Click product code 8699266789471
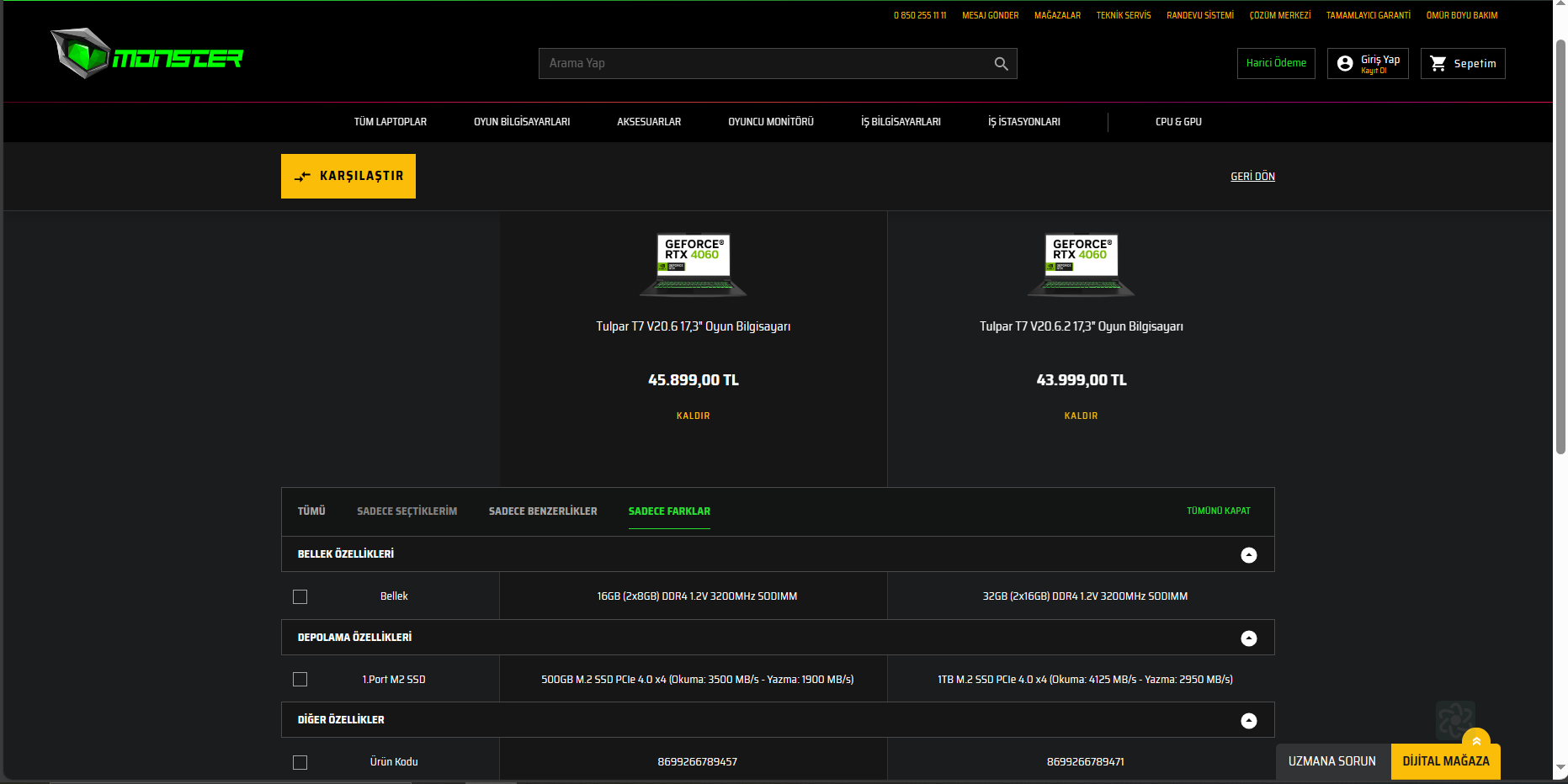Screen dimensions: 1568x784 1085,762
